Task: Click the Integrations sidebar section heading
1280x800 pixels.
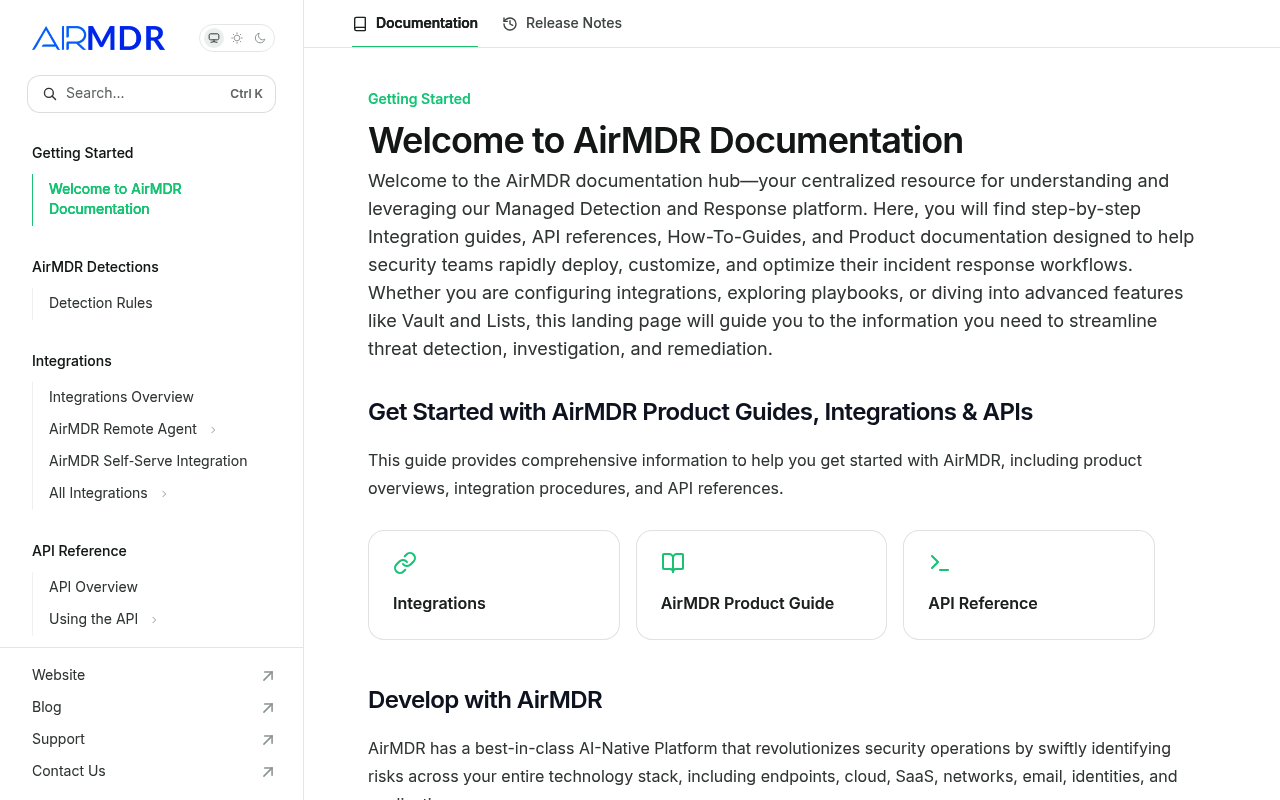Action: (72, 361)
